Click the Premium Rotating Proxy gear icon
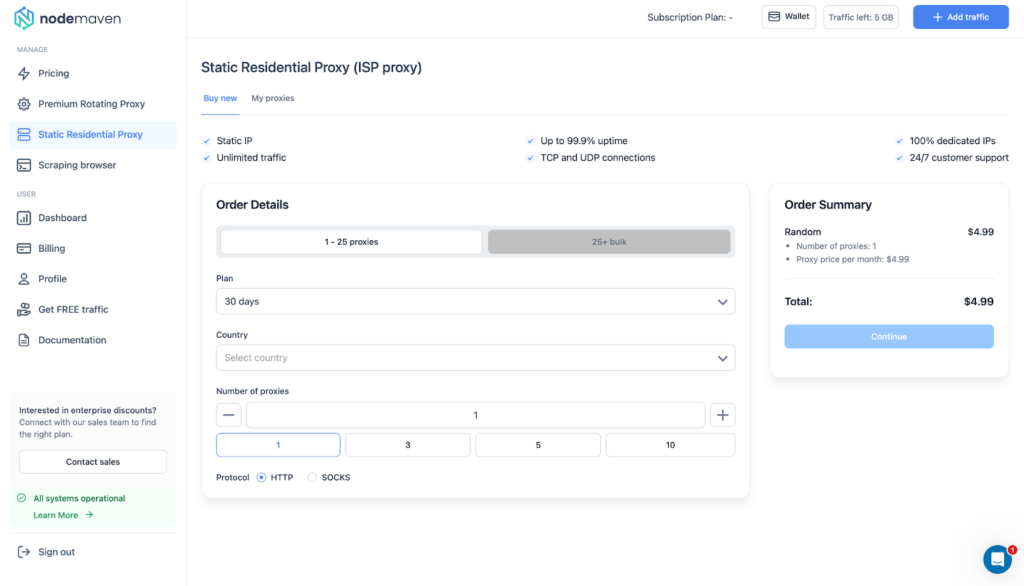 [x=24, y=104]
